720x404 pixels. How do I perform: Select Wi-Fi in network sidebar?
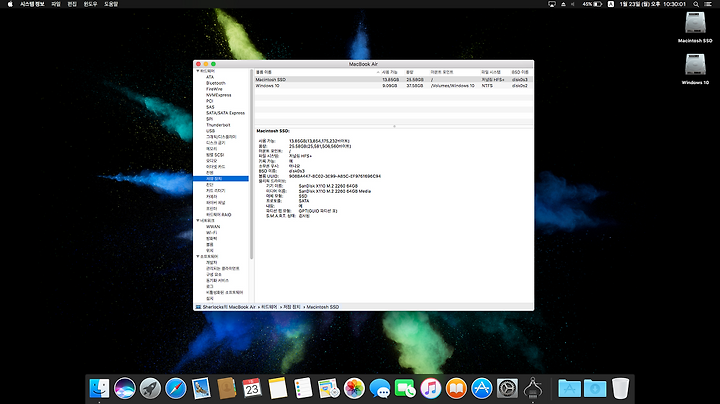pyautogui.click(x=211, y=233)
